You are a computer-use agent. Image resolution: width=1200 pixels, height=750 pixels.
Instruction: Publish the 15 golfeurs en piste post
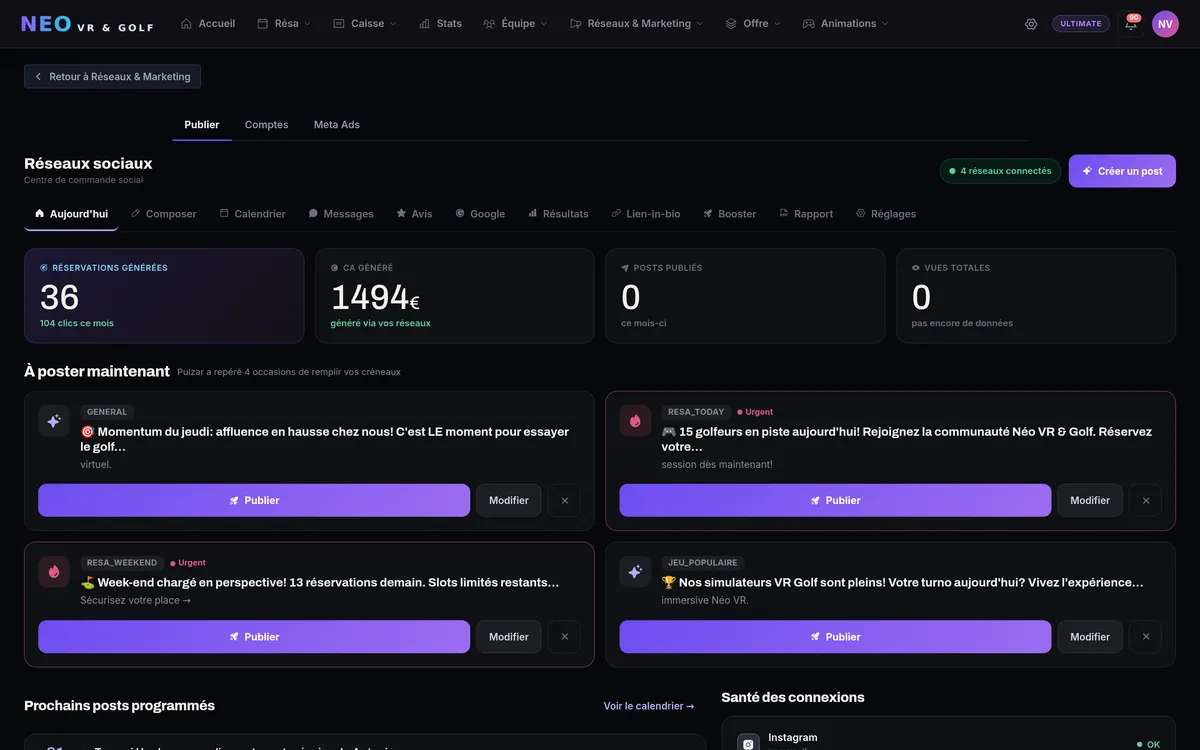click(835, 500)
